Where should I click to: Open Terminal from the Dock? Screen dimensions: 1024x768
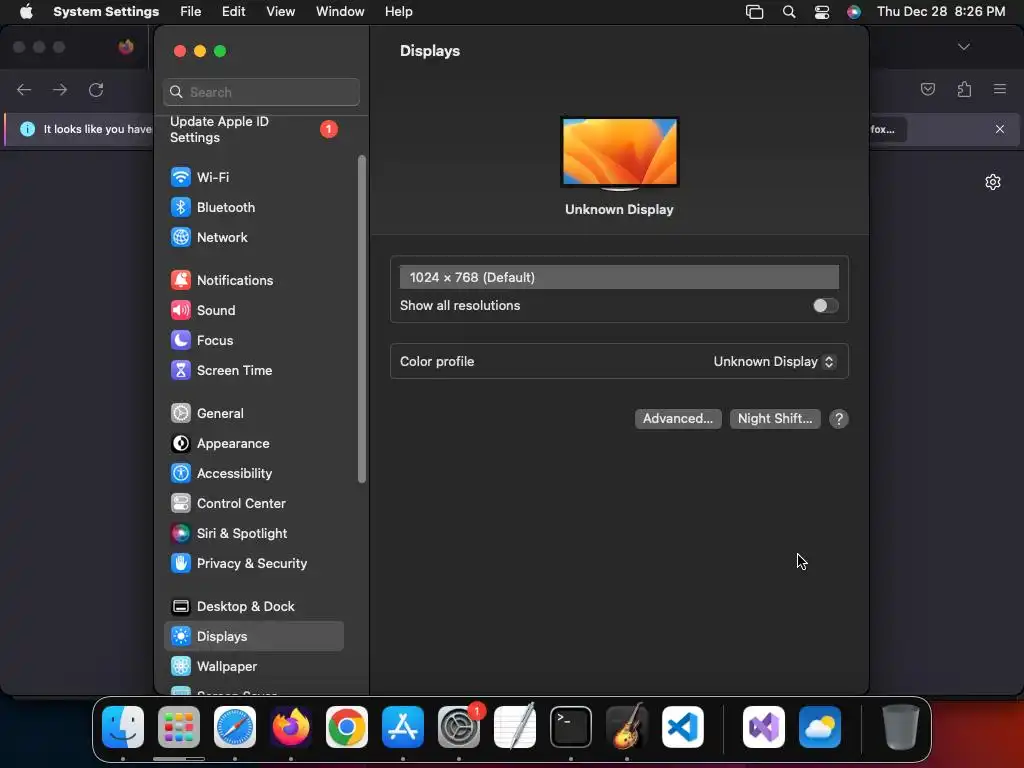571,727
